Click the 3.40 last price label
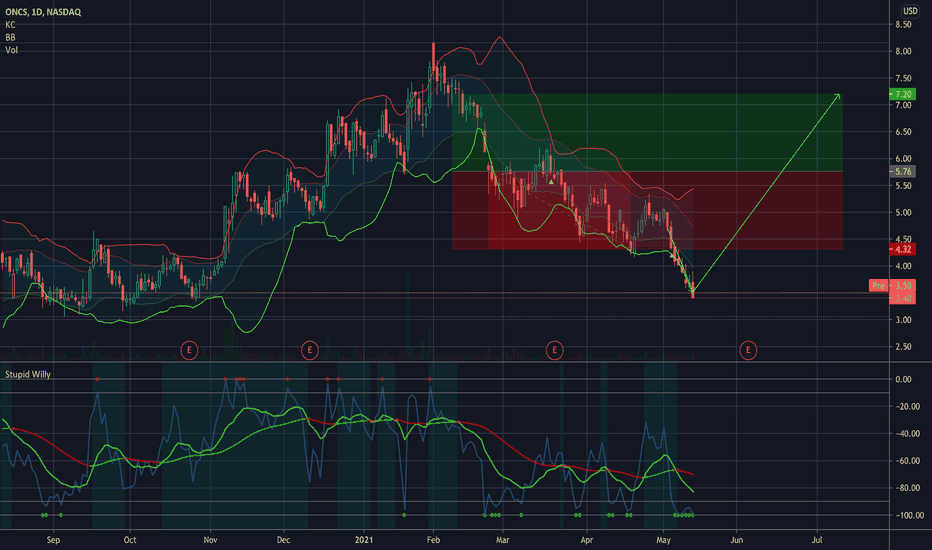 [x=902, y=298]
